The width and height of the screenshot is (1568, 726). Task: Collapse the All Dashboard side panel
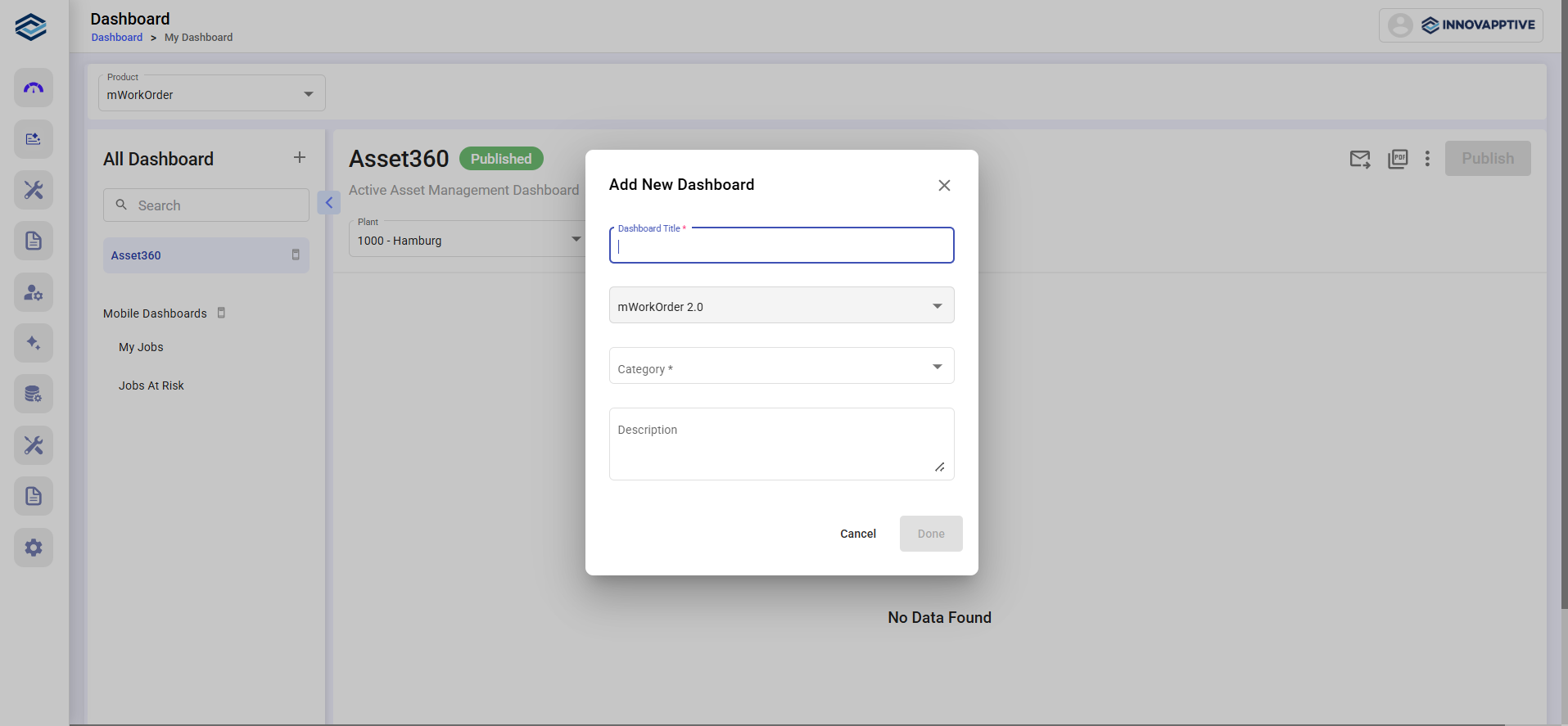click(x=328, y=202)
